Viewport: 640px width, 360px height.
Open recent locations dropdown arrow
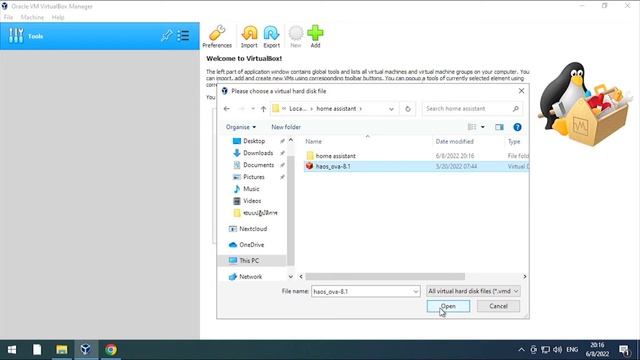coord(253,109)
